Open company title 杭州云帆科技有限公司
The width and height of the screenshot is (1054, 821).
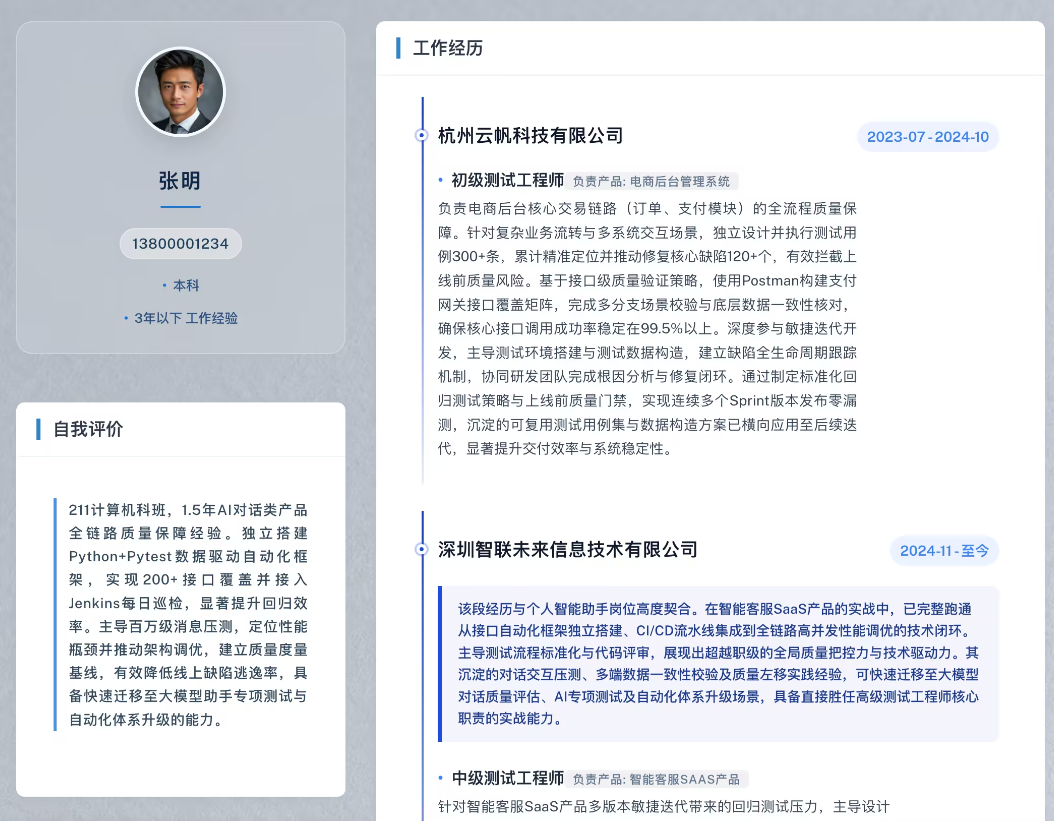click(x=530, y=136)
